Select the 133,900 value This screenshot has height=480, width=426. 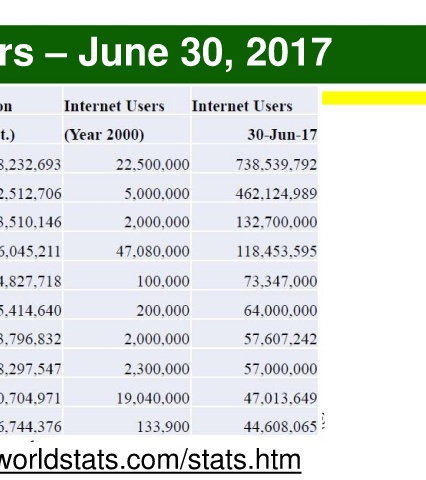[x=127, y=421]
